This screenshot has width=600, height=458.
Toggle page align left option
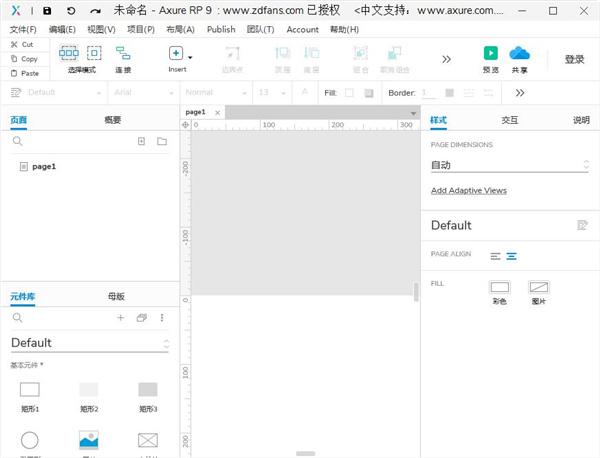pyautogui.click(x=495, y=256)
